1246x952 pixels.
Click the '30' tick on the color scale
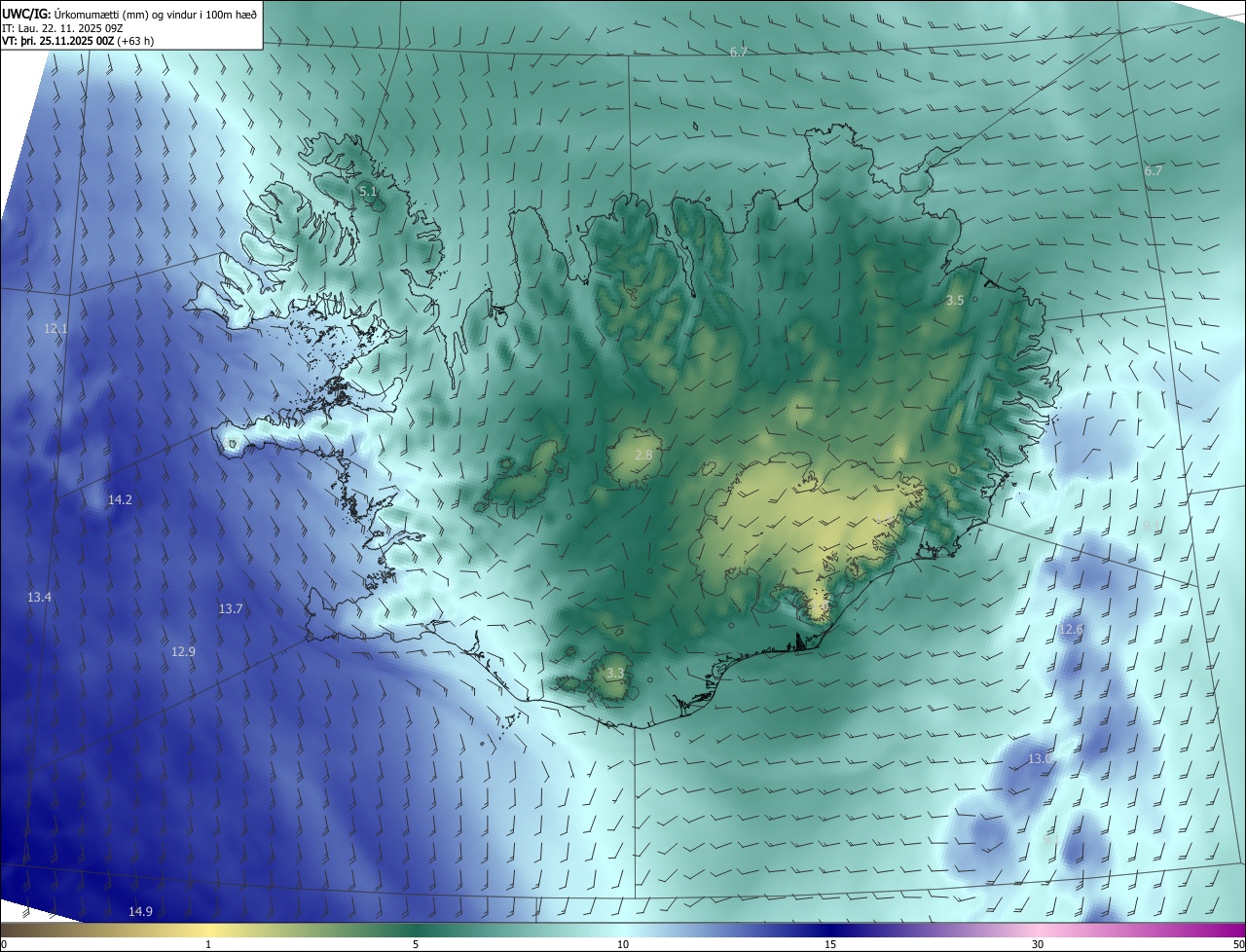click(1038, 945)
